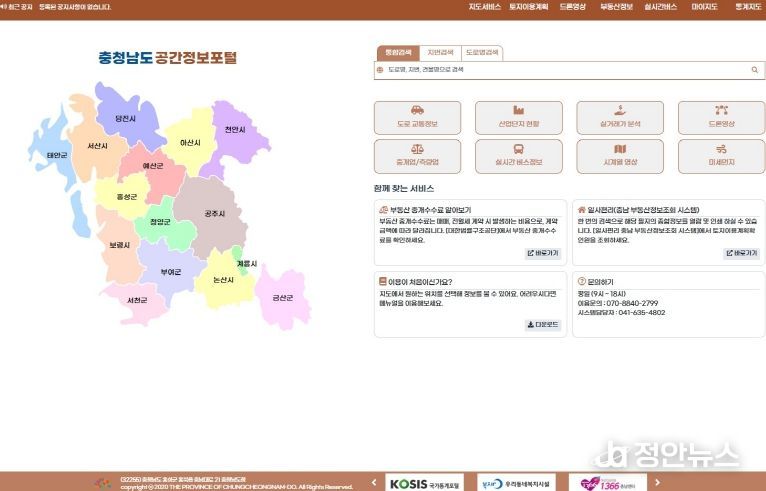Screen dimensions: 766x491
Task: Open the 마이지도 top menu
Action: 704,7
